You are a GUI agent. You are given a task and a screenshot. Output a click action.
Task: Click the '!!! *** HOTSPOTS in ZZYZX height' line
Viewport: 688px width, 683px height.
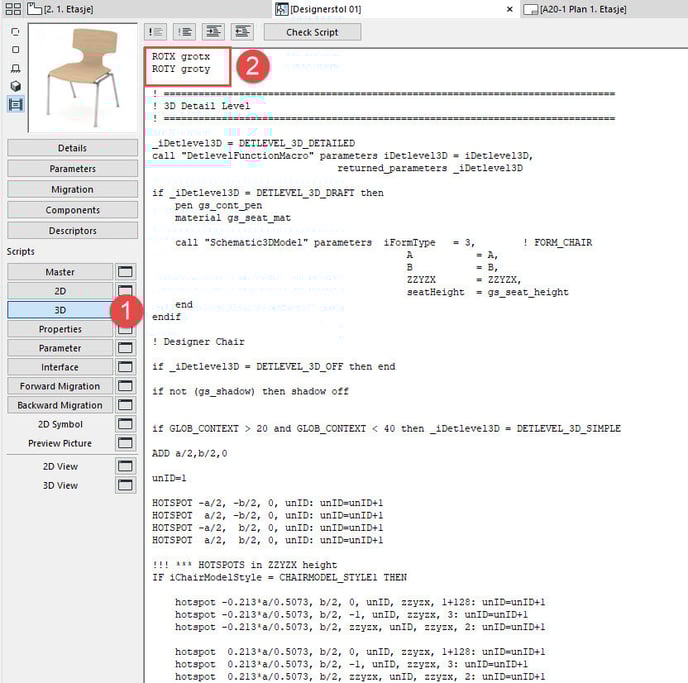point(244,565)
